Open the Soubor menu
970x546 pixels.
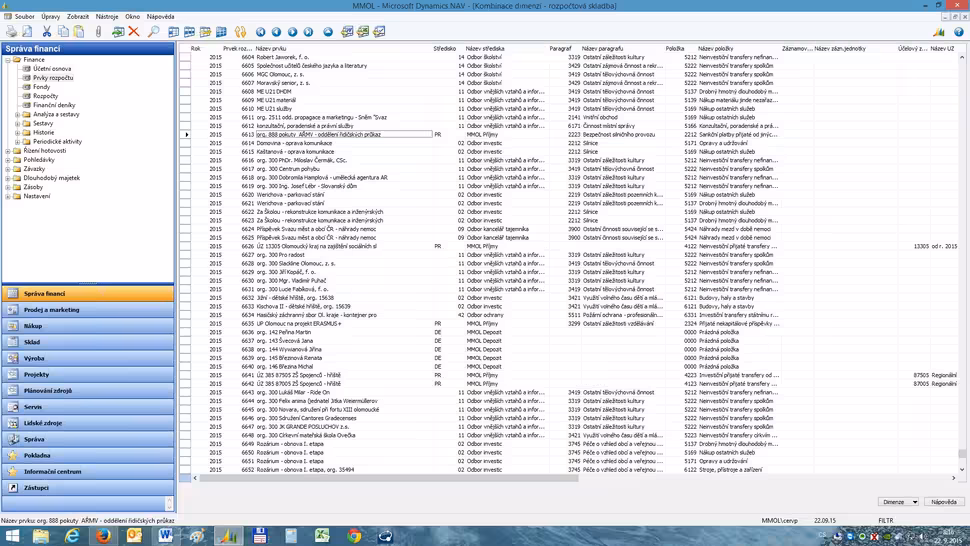[24, 17]
